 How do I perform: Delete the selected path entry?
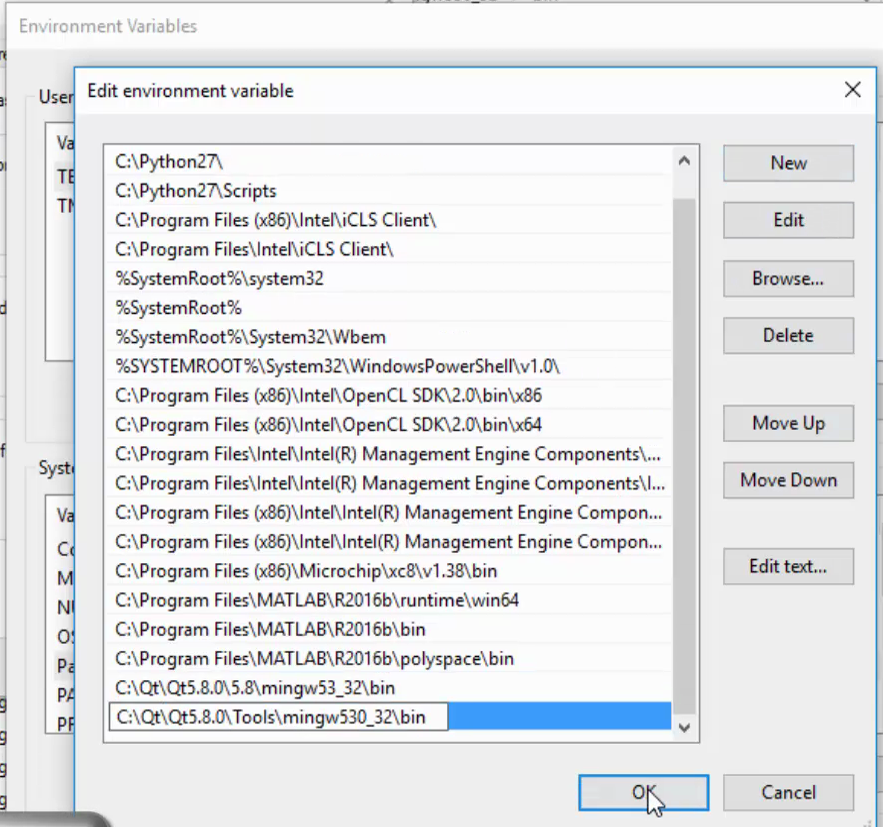788,335
